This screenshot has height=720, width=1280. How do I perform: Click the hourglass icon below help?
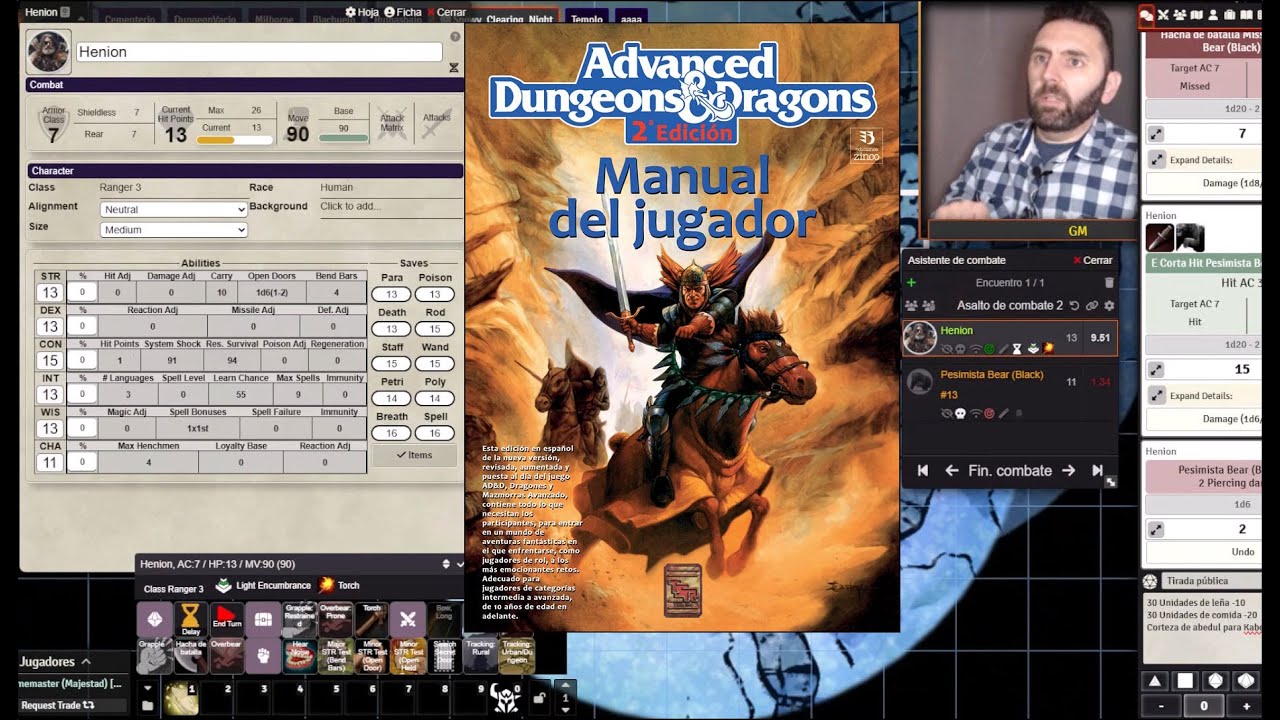point(454,68)
